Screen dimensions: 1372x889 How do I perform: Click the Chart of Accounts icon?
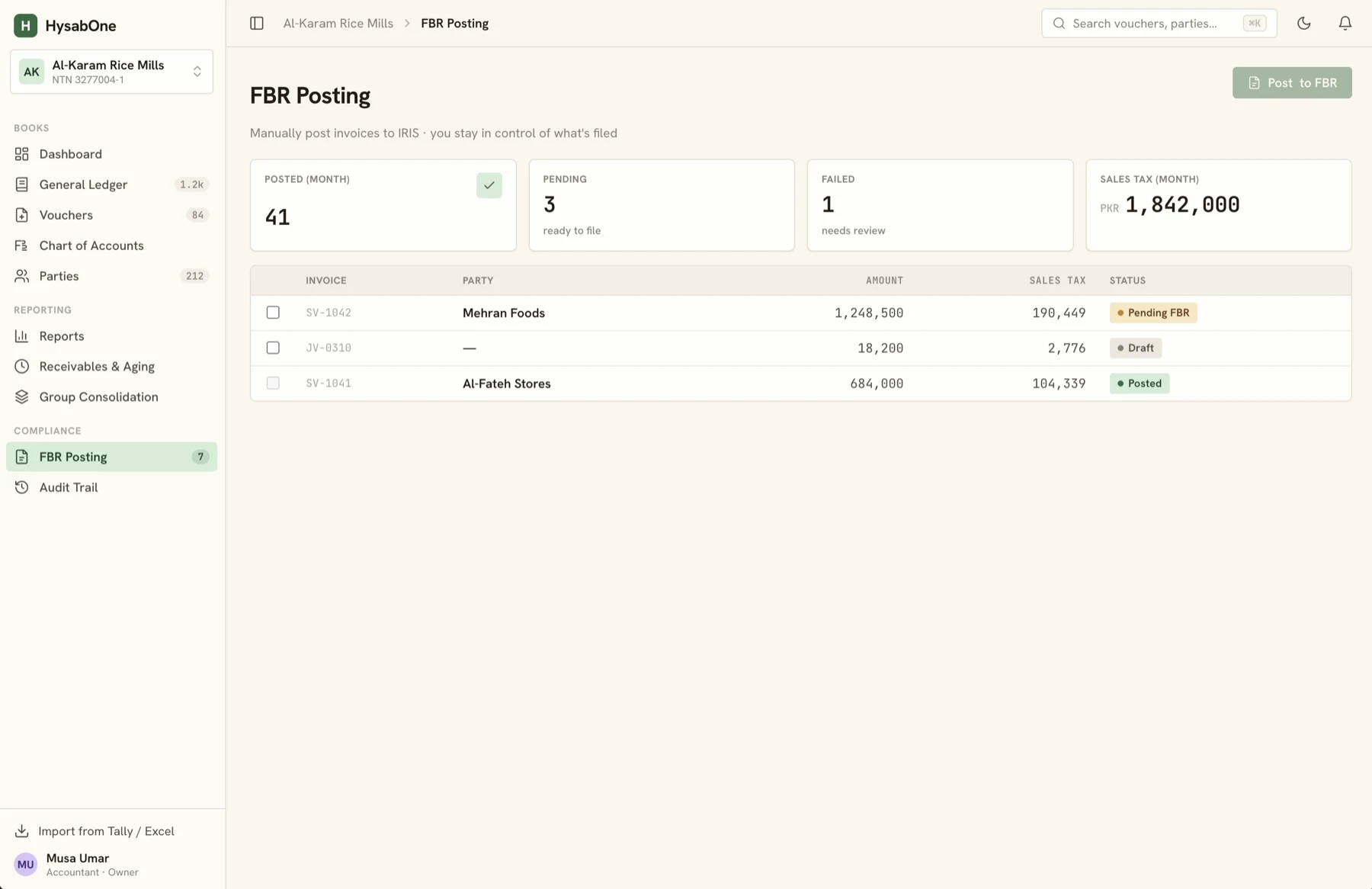pyautogui.click(x=22, y=246)
